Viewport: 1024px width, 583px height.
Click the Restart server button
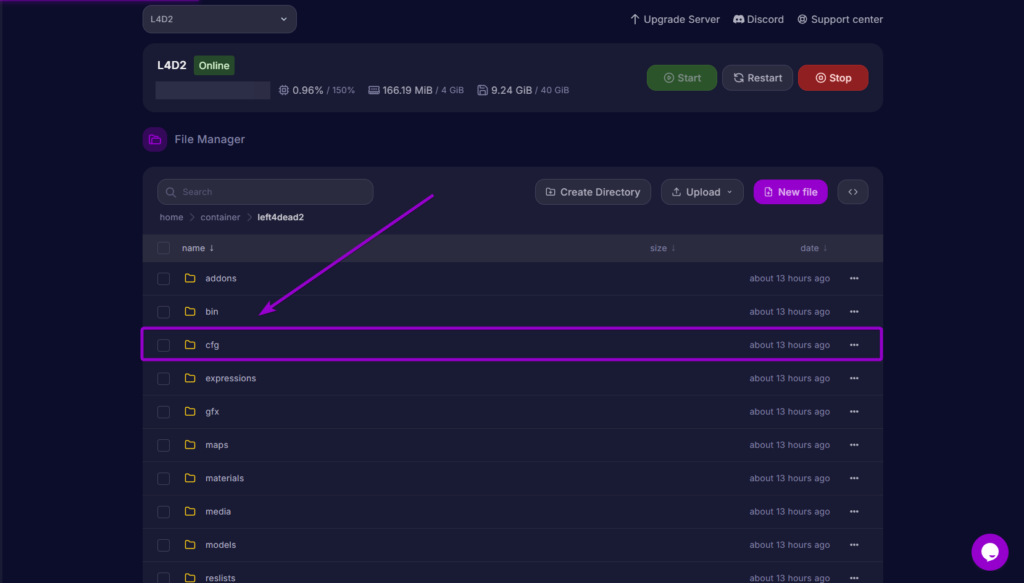[x=757, y=78]
